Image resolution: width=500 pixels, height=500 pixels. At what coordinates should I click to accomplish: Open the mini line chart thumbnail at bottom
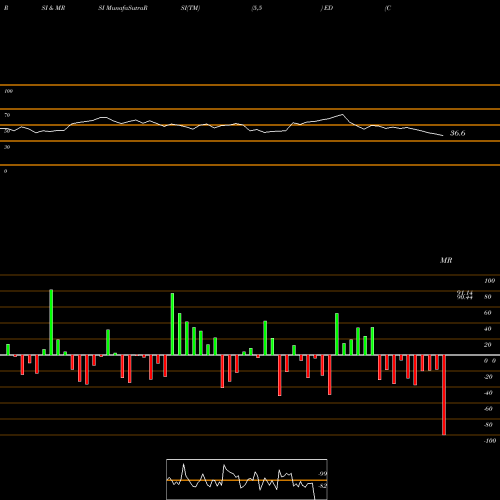[247, 479]
